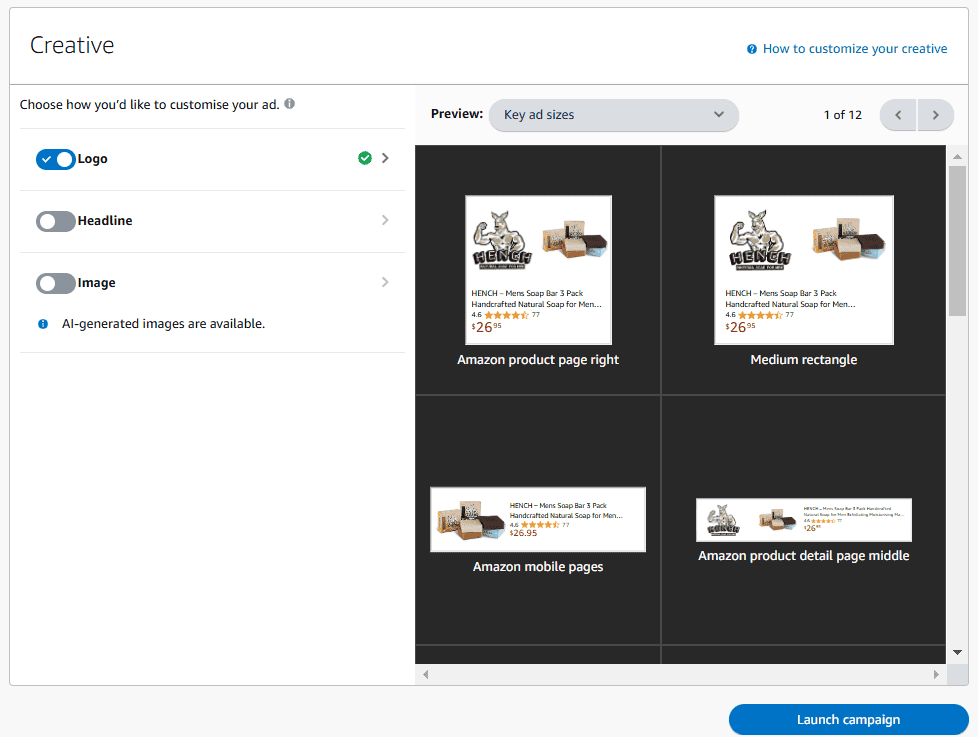
Task: Click the up arrow on the vertical preview scrollbar
Action: click(958, 155)
